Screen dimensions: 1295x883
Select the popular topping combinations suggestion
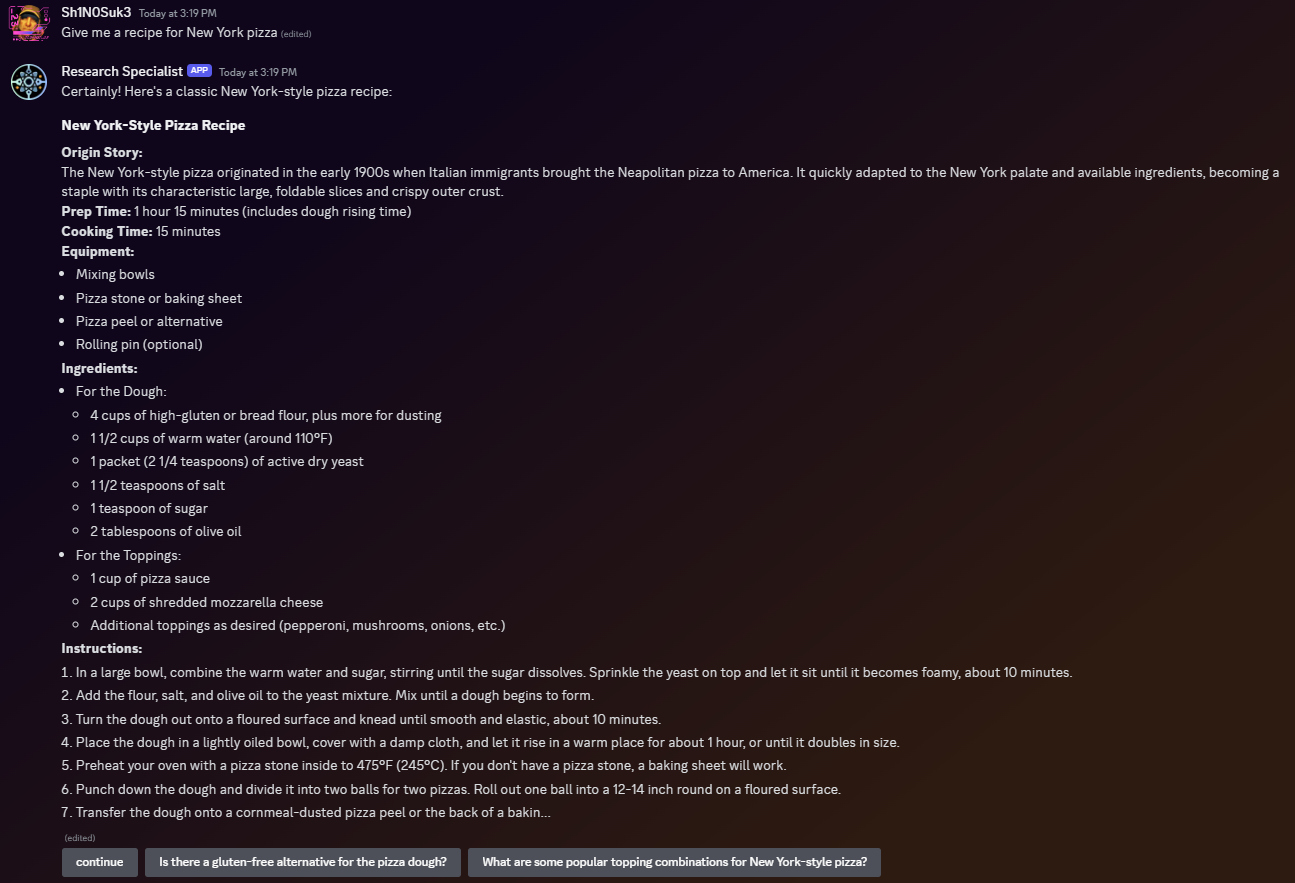pyautogui.click(x=674, y=862)
